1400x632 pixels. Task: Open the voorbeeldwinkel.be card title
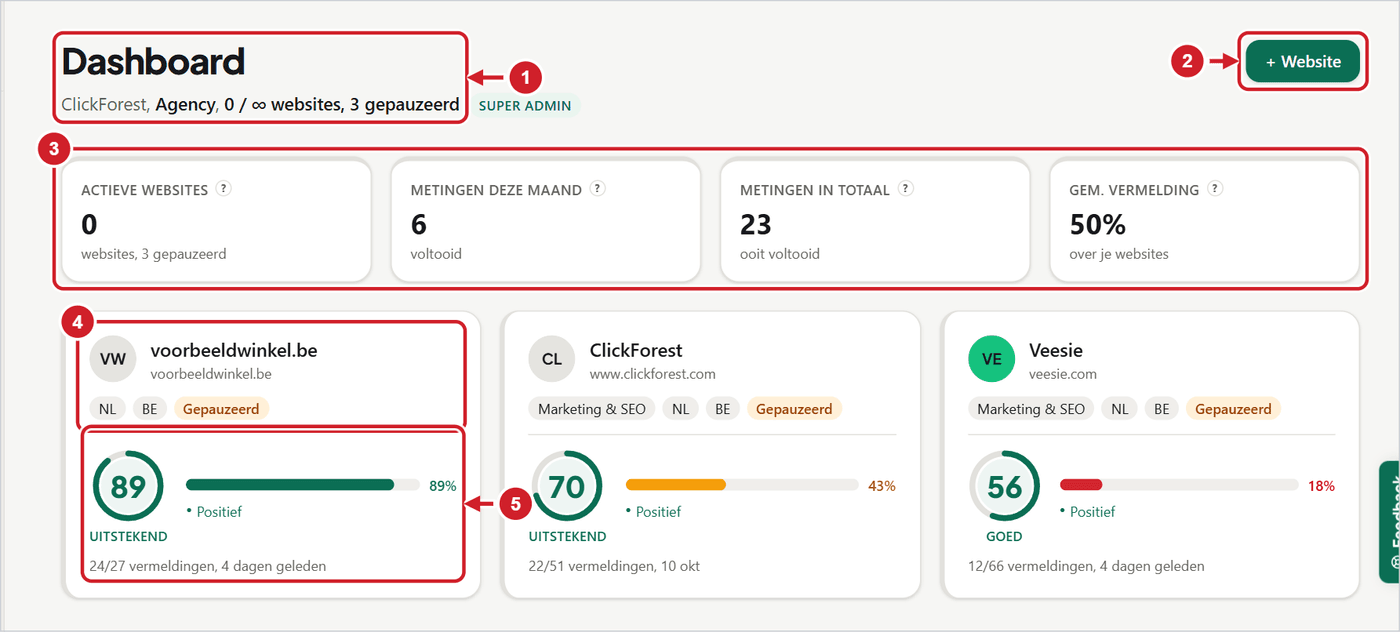coord(234,350)
